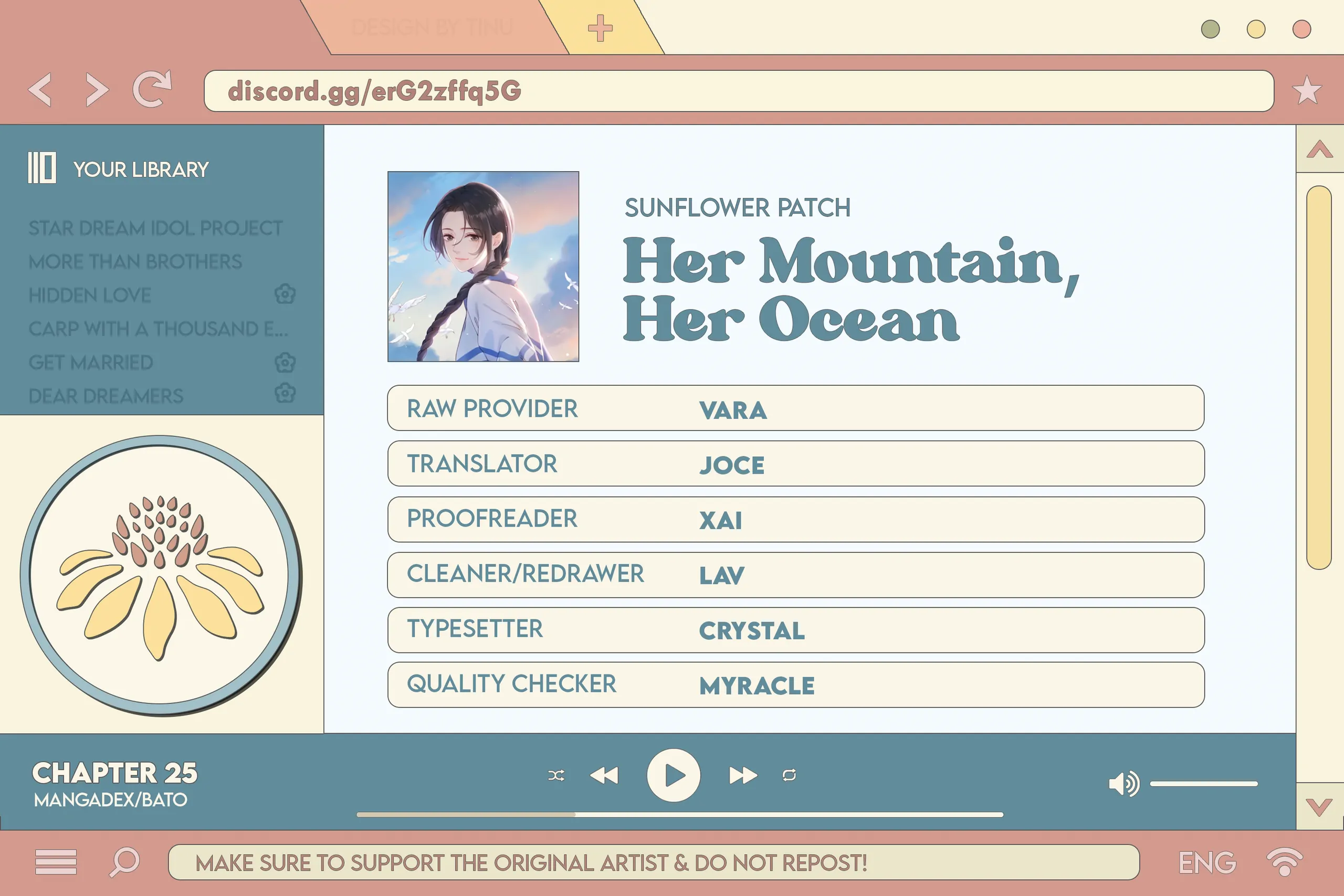Image resolution: width=1344 pixels, height=896 pixels.
Task: Click the discord.gg address bar
Action: point(738,91)
